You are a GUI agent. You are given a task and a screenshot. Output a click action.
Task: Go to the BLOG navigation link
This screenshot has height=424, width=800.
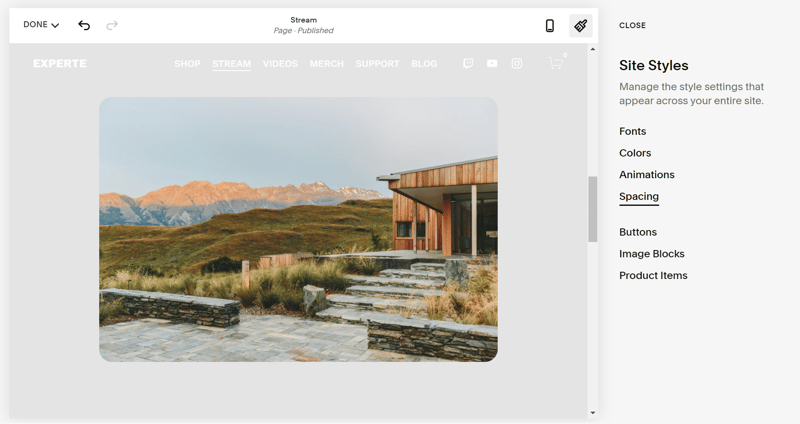tap(424, 64)
